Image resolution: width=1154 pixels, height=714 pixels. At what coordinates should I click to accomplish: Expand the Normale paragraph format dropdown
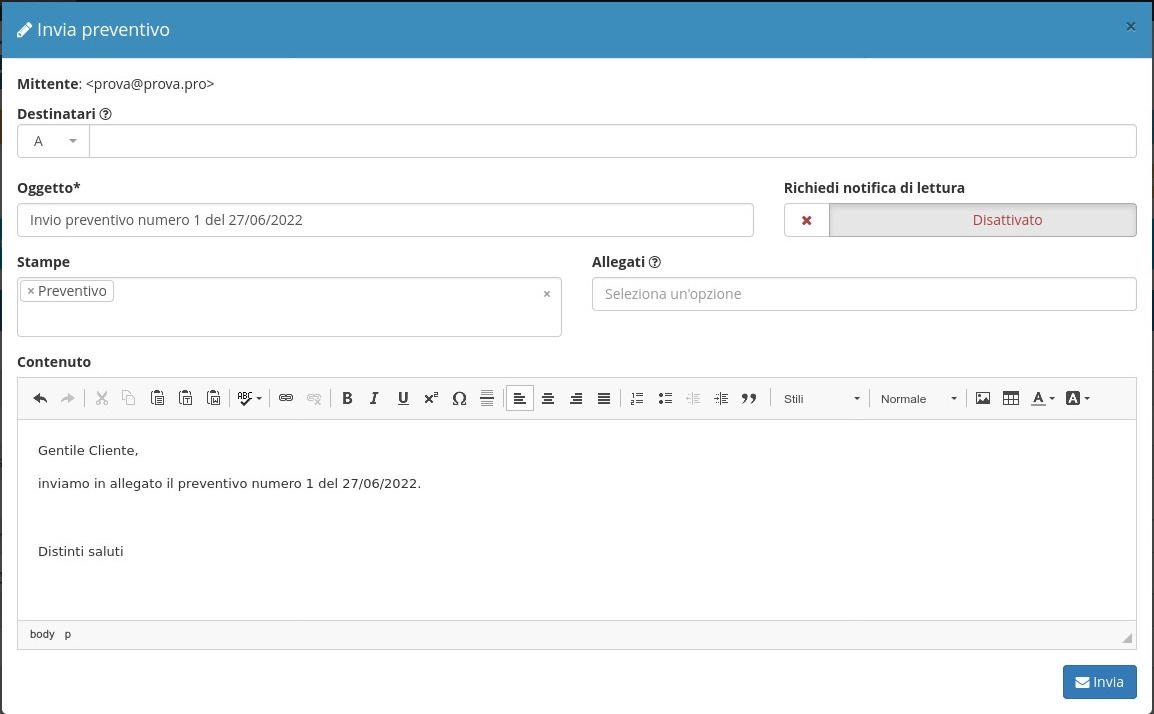click(918, 398)
